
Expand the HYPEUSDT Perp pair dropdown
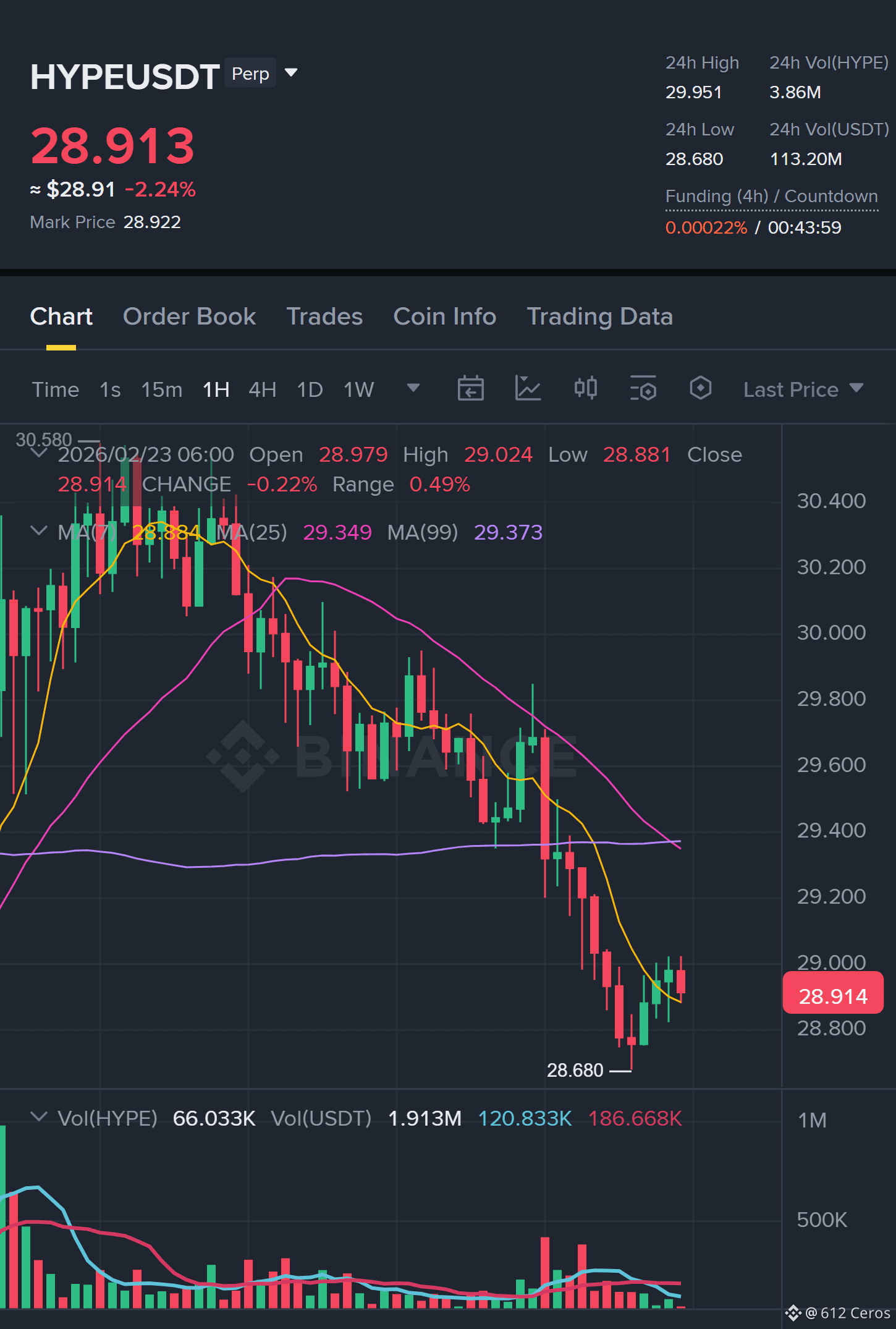coord(291,73)
